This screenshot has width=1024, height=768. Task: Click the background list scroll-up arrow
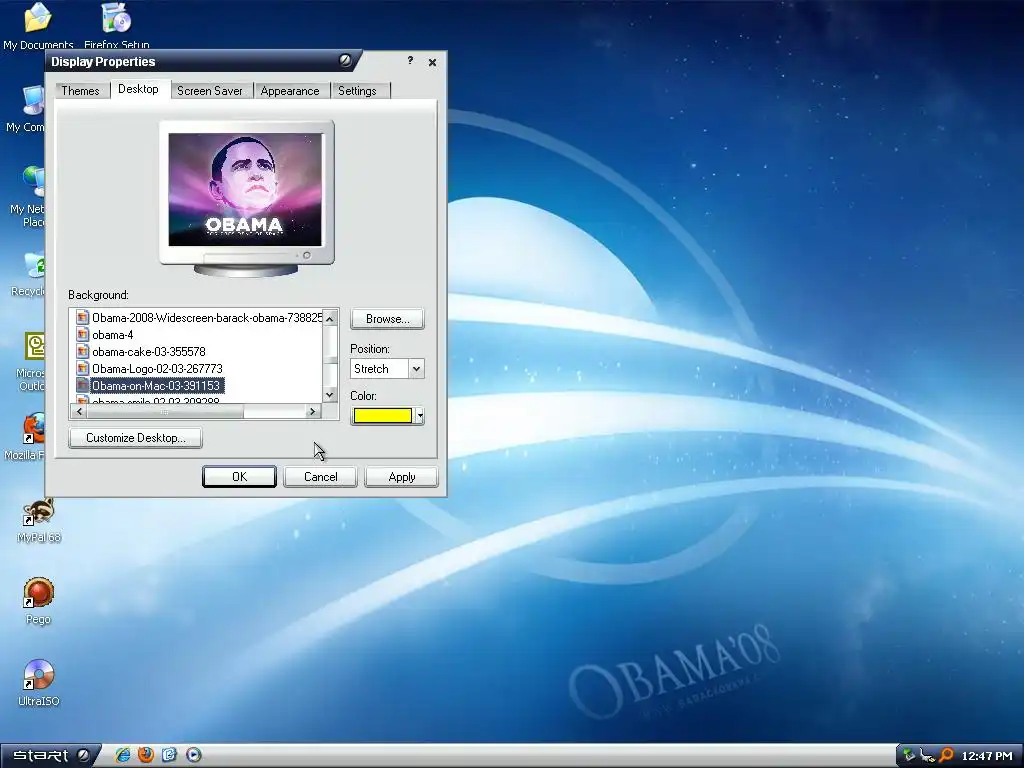pos(330,319)
